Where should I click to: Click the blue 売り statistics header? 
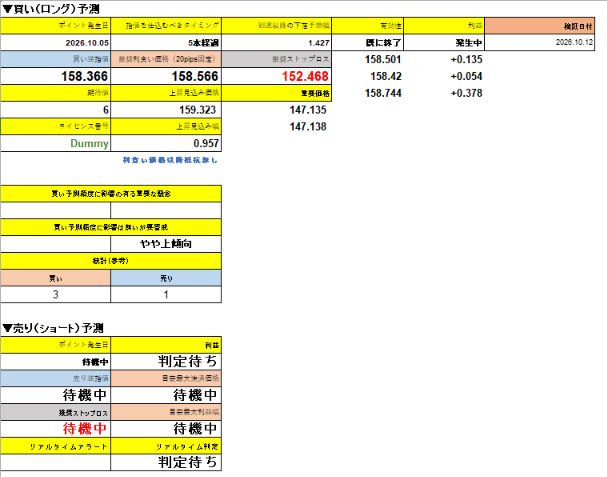[166, 278]
